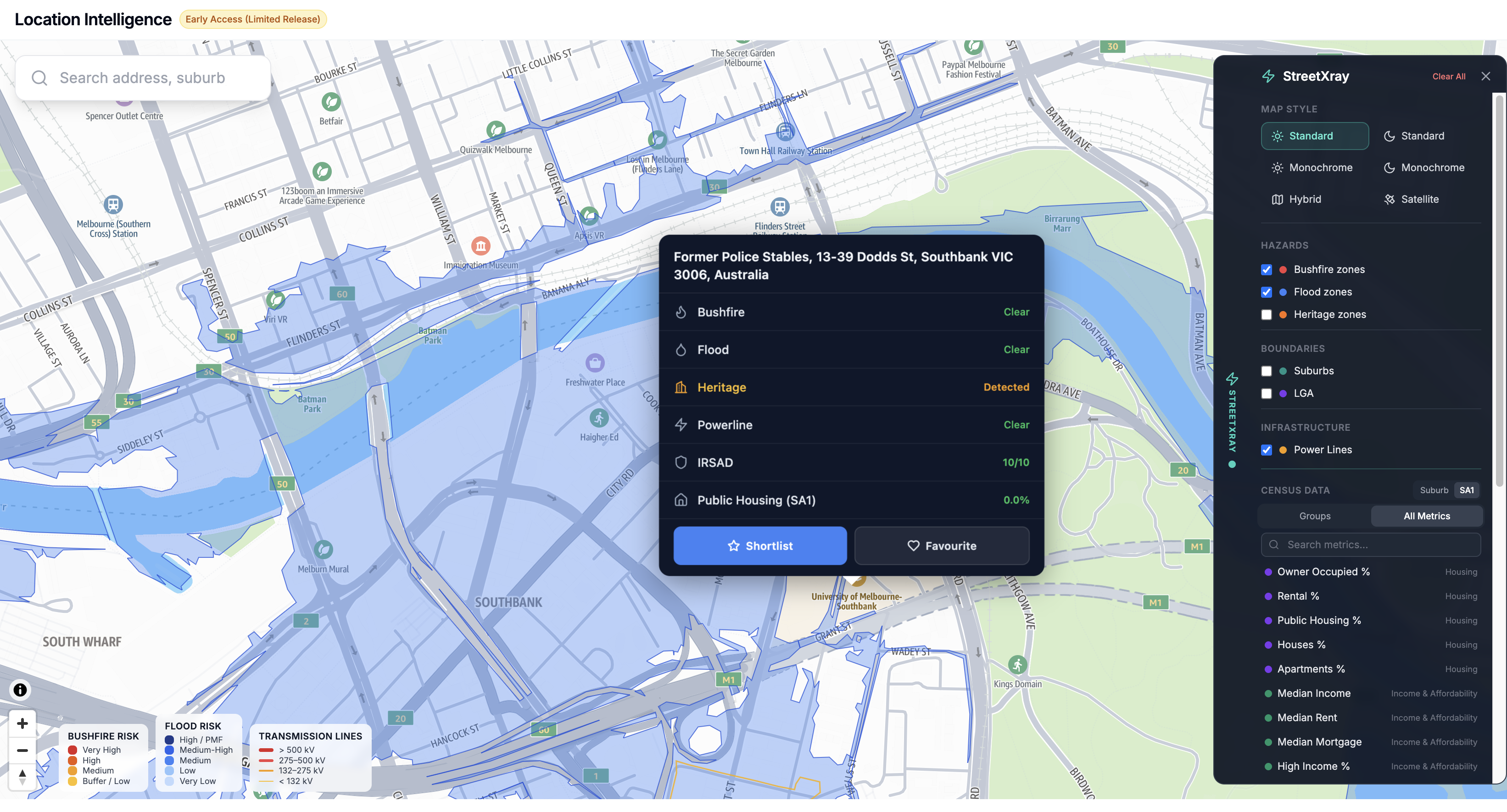This screenshot has height=812, width=1507.
Task: Click the IRSAD 10/10 score
Action: click(1016, 463)
